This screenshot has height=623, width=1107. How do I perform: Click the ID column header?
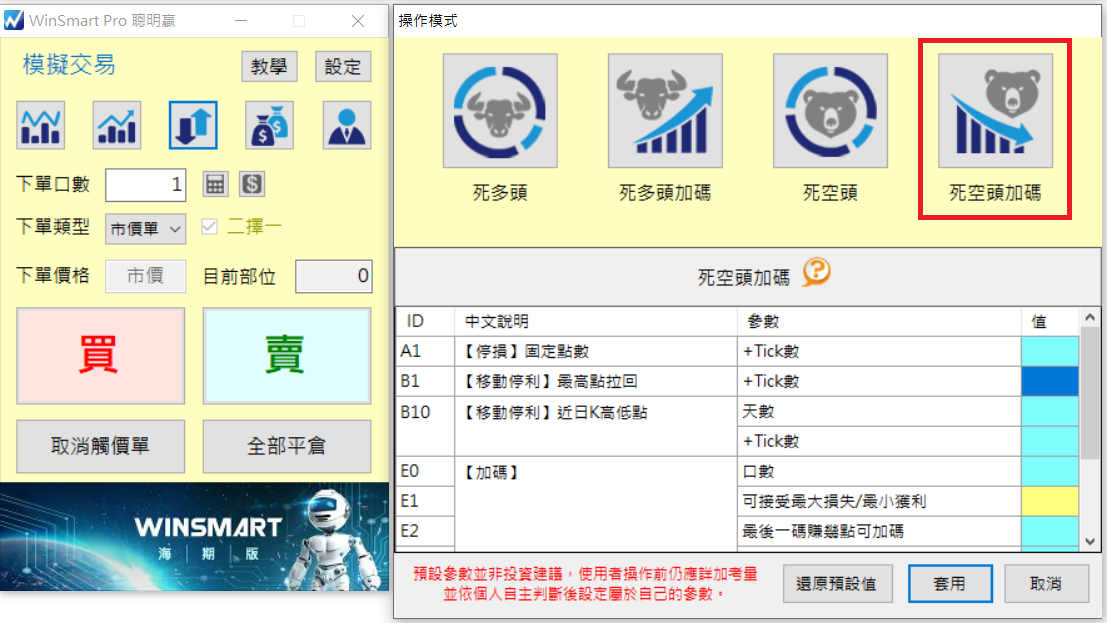pos(425,321)
